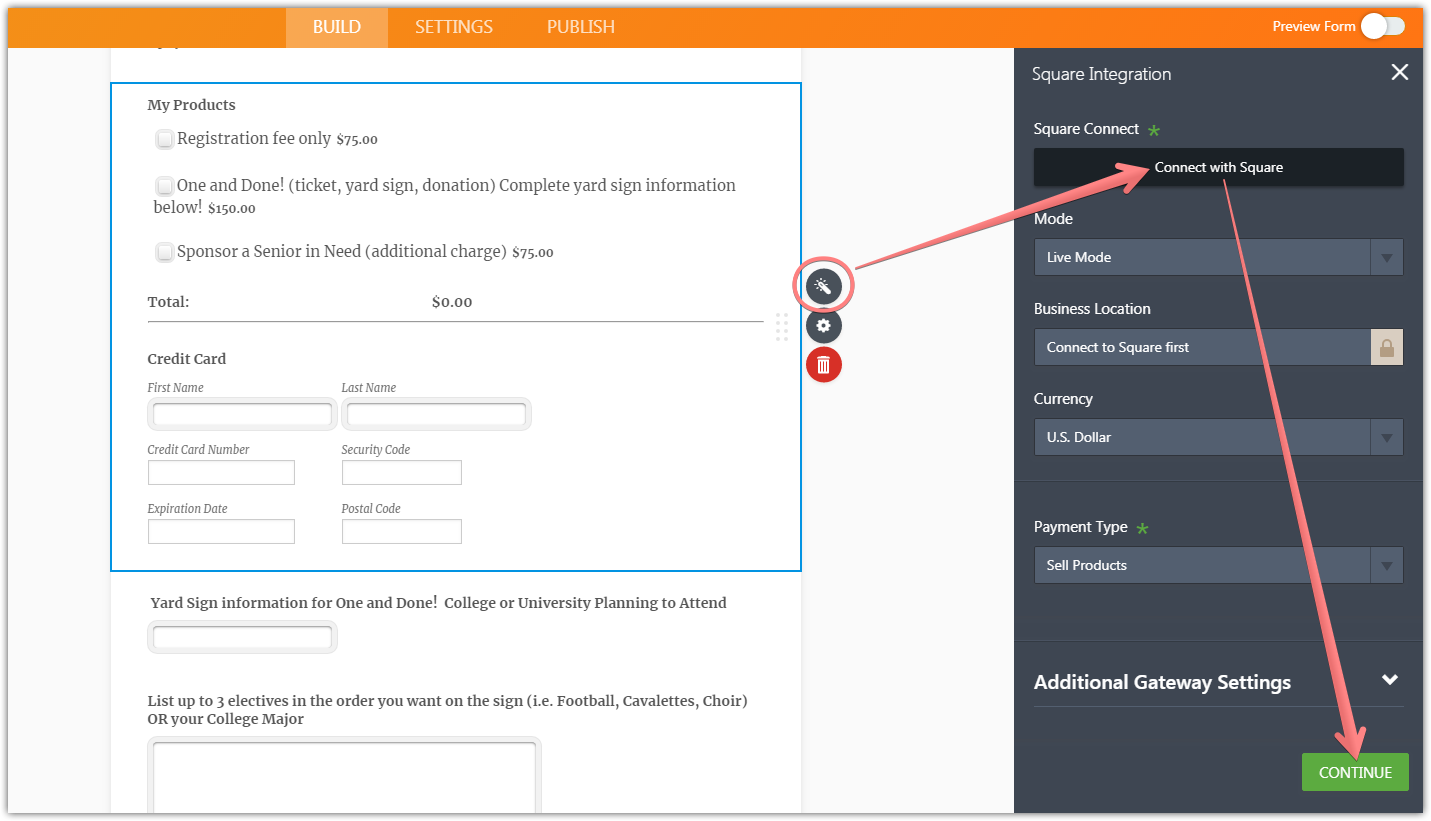Open field properties gear icon
Image resolution: width=1431 pixels, height=821 pixels.
(824, 326)
